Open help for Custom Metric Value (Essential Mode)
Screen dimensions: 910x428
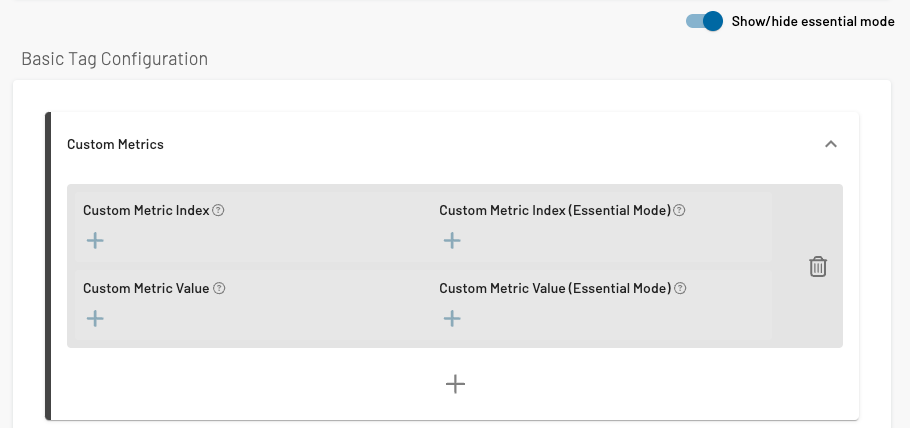(680, 288)
